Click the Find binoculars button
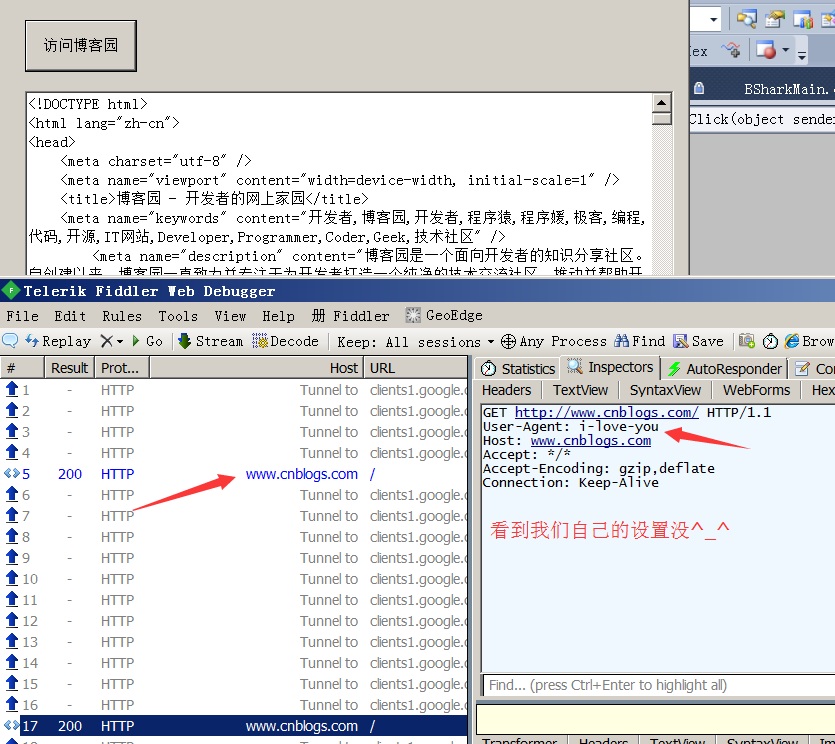Screen dimensions: 835x744 (x=640, y=341)
